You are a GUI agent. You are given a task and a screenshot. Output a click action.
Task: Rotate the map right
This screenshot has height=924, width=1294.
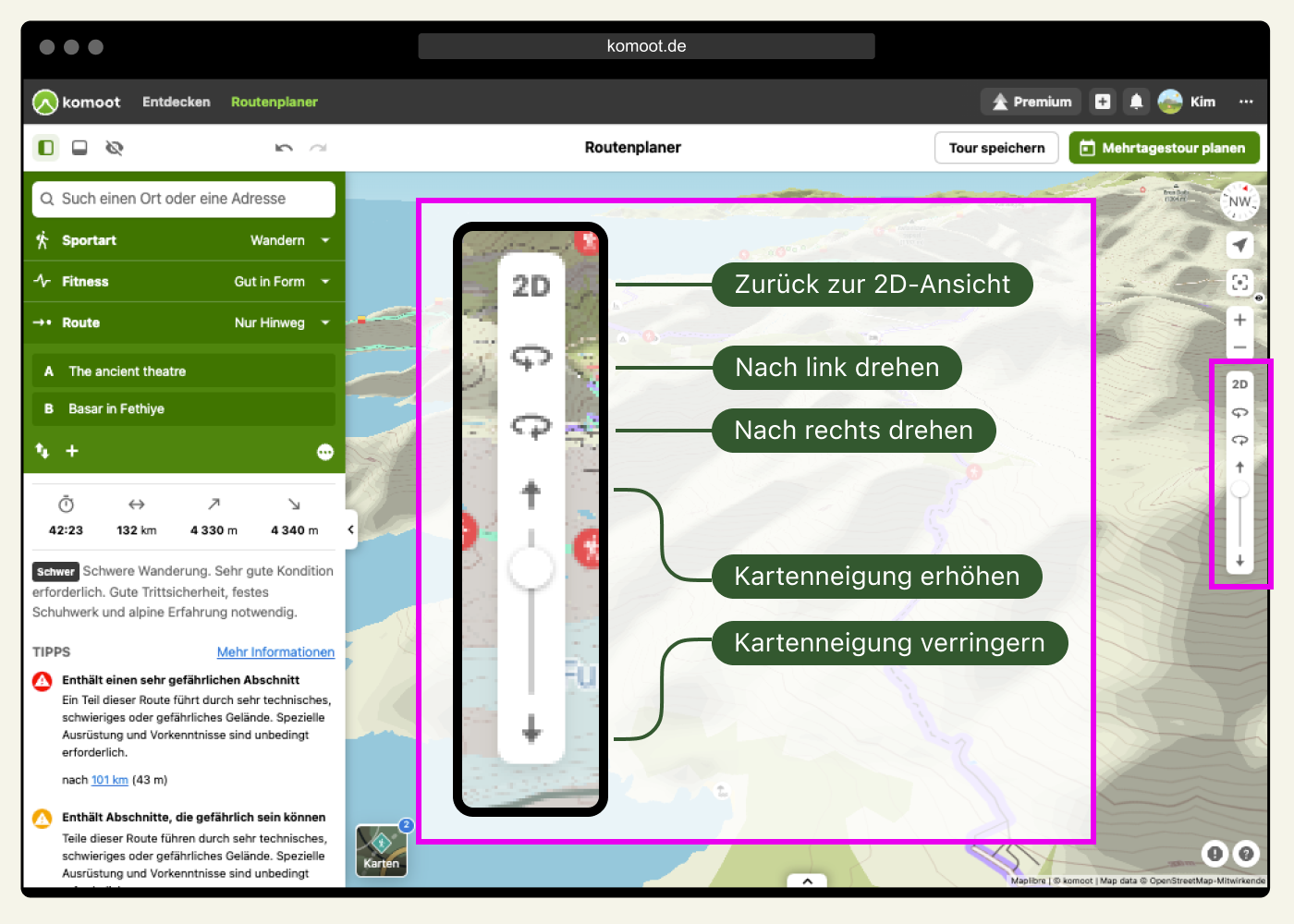1239,440
